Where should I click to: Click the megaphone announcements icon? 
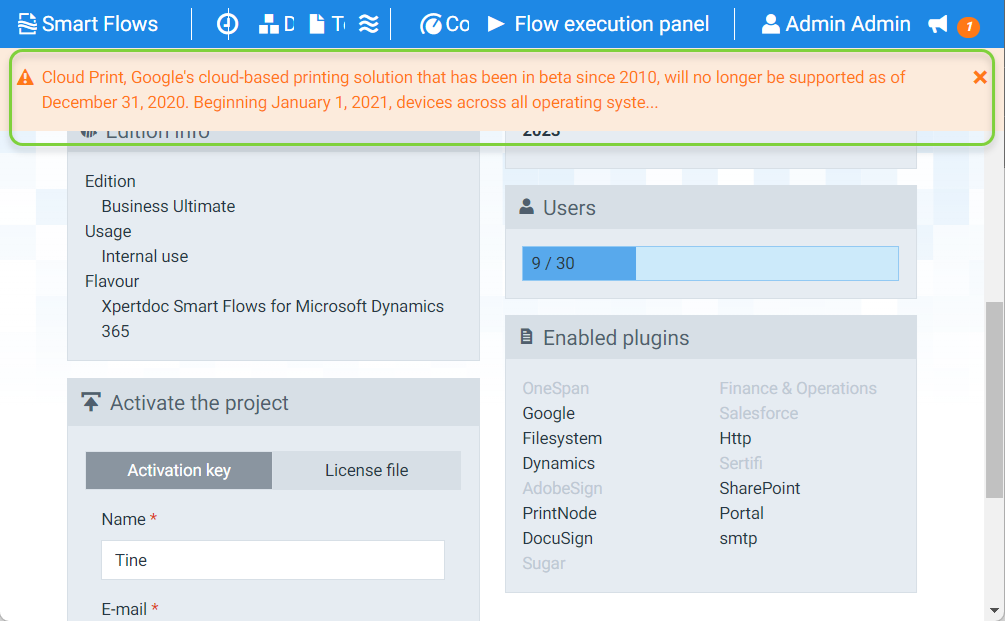pos(938,25)
